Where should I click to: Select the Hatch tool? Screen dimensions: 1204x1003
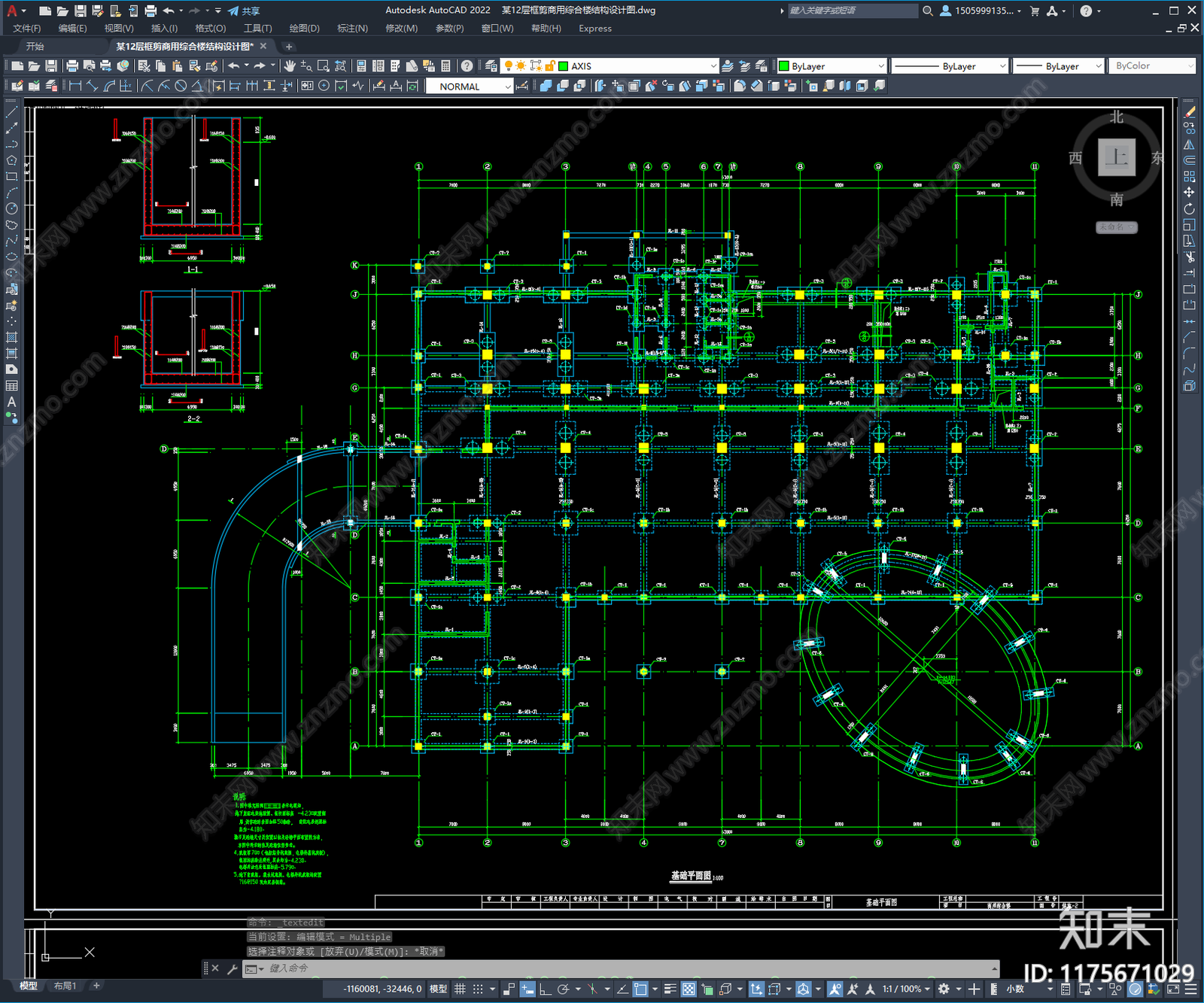(x=11, y=337)
